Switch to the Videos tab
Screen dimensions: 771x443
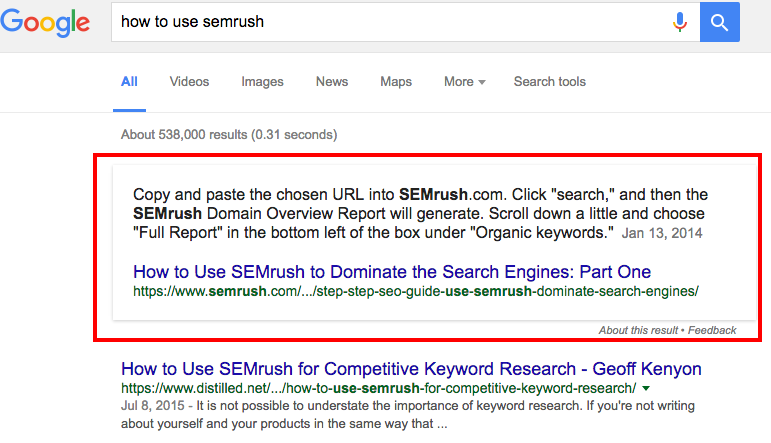pyautogui.click(x=189, y=82)
